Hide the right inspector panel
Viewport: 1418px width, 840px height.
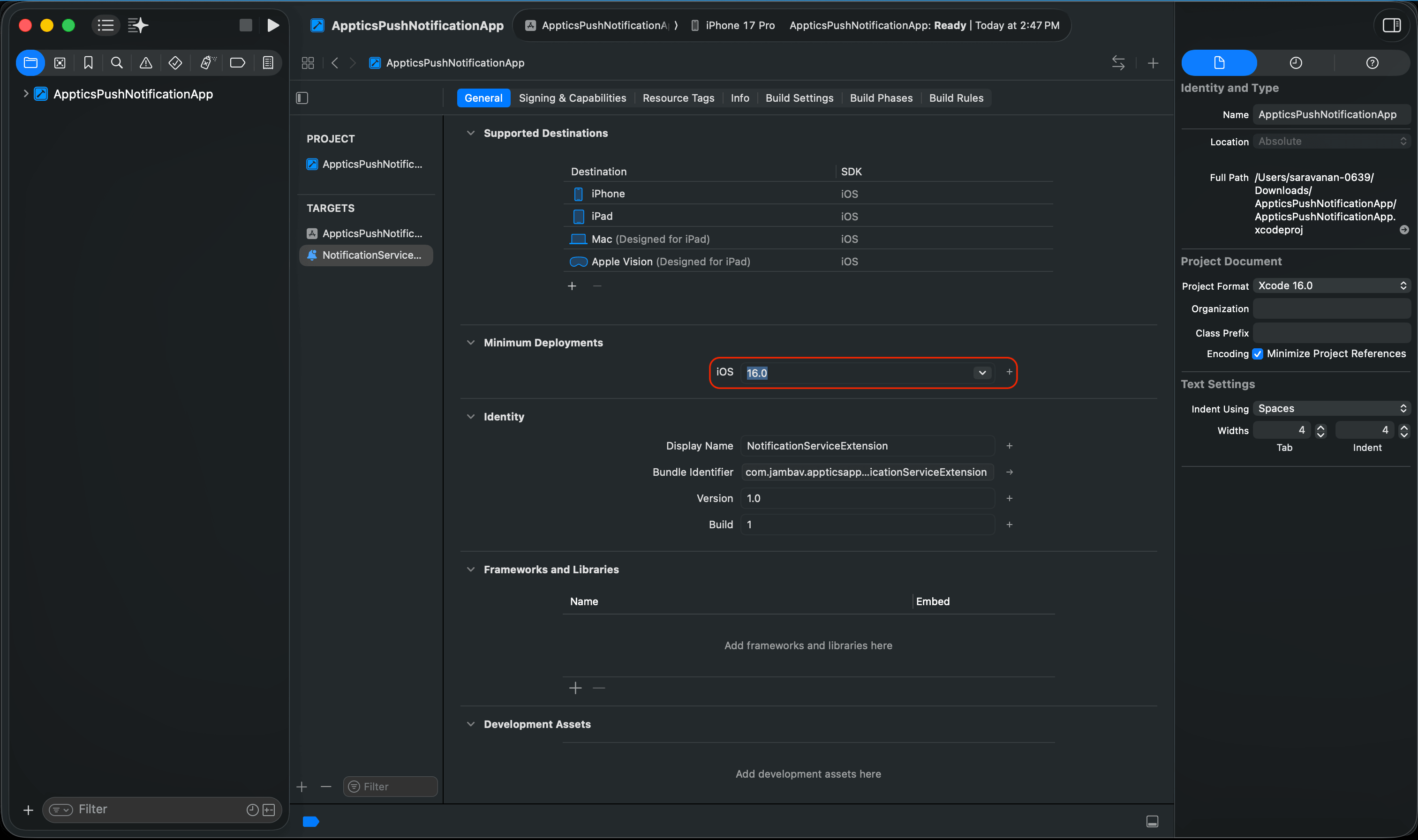(1391, 25)
